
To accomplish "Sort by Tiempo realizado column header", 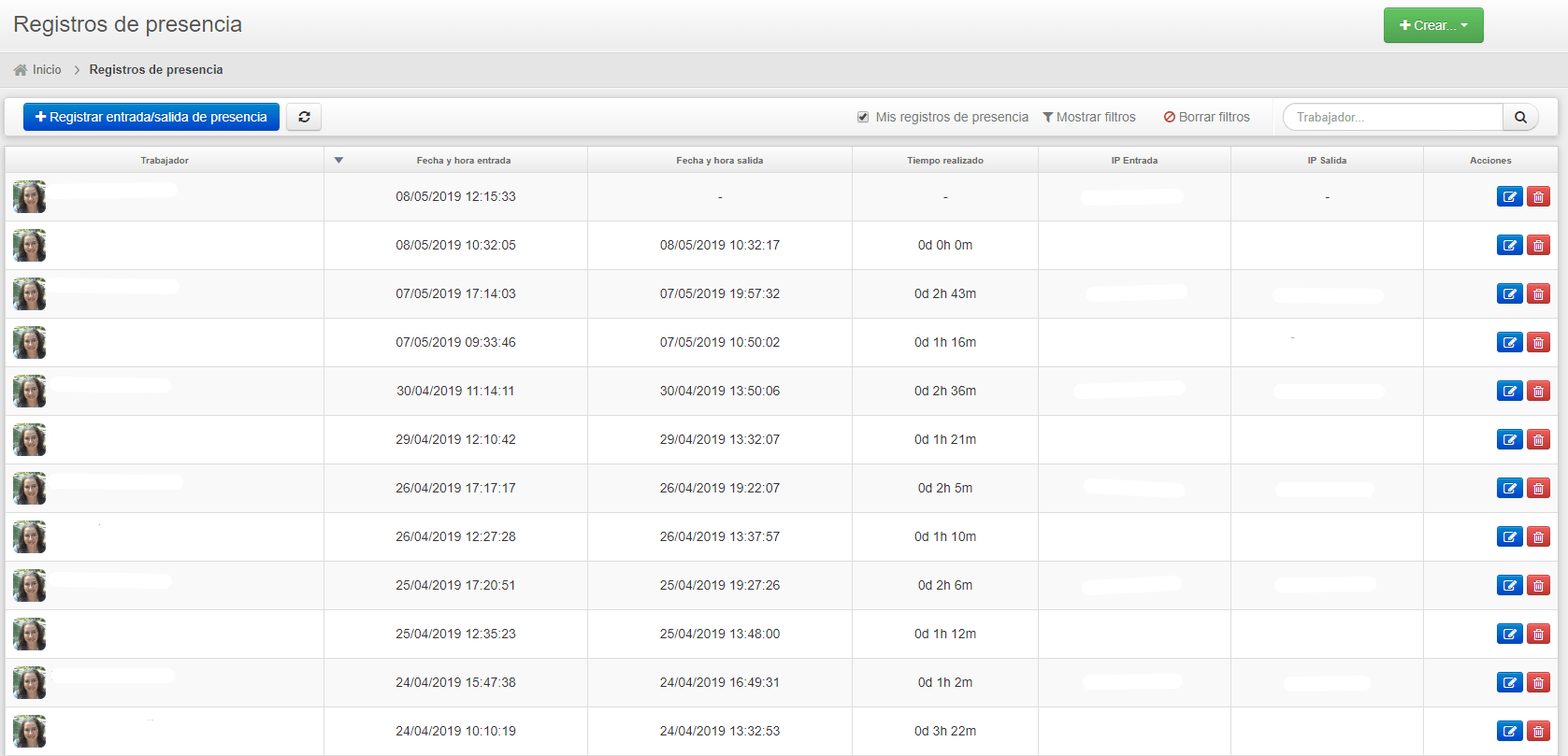I will click(x=945, y=160).
